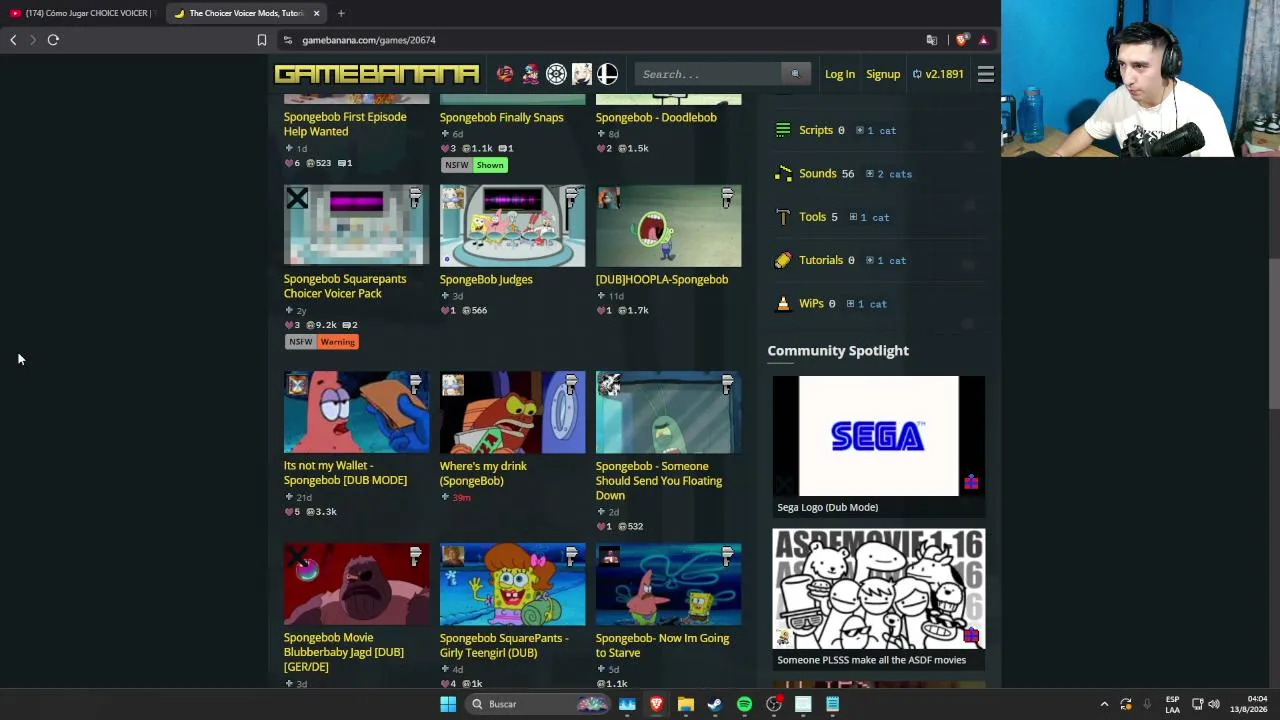Open the Windows Start menu

(448, 704)
